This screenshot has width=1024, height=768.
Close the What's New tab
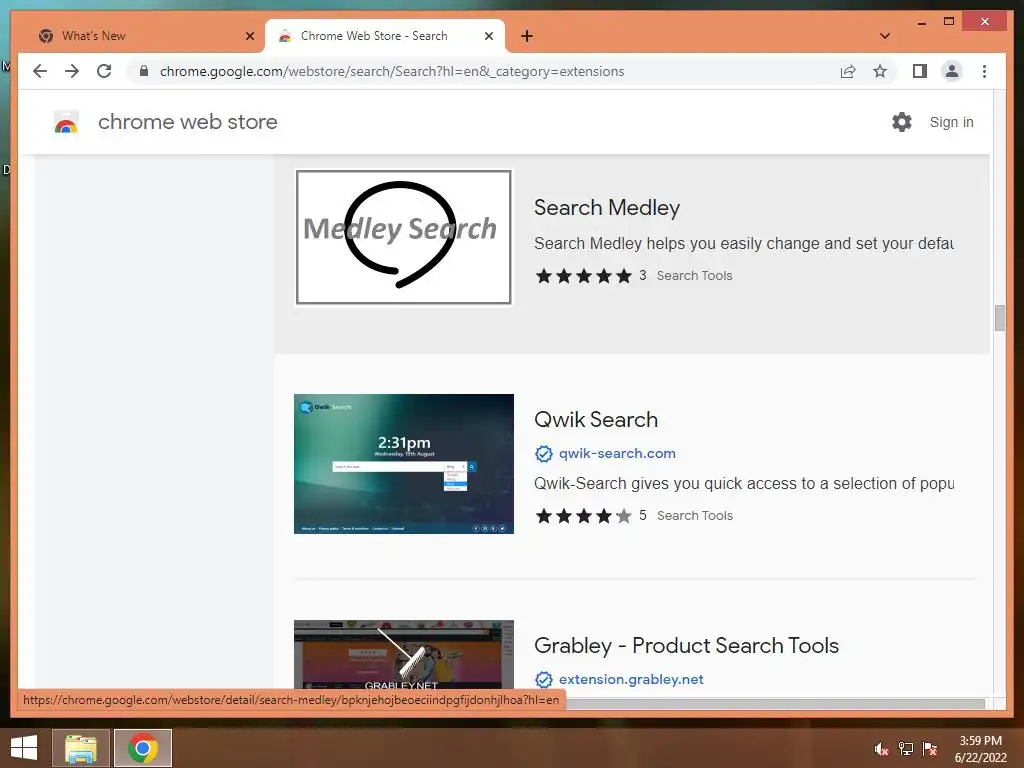click(249, 36)
